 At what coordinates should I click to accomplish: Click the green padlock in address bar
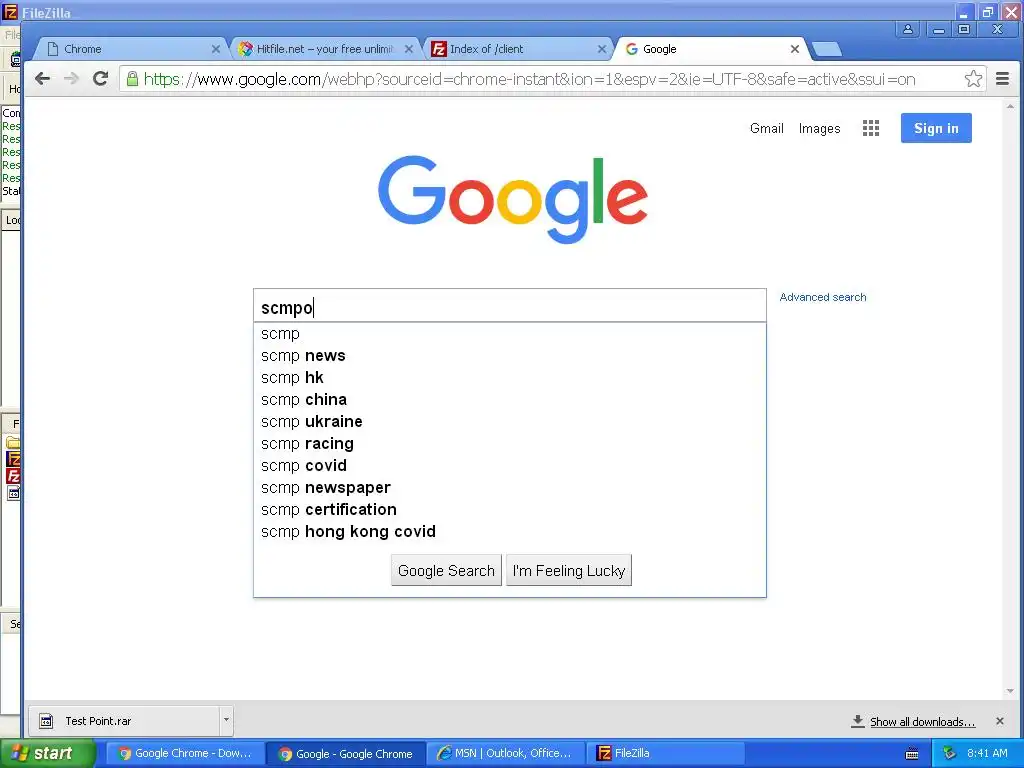(132, 79)
